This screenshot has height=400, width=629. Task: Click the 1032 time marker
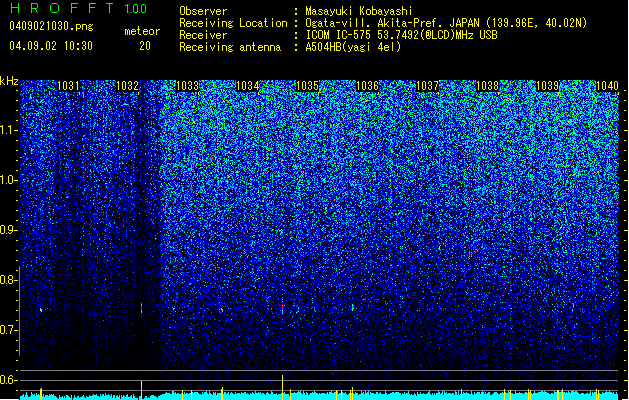click(128, 86)
